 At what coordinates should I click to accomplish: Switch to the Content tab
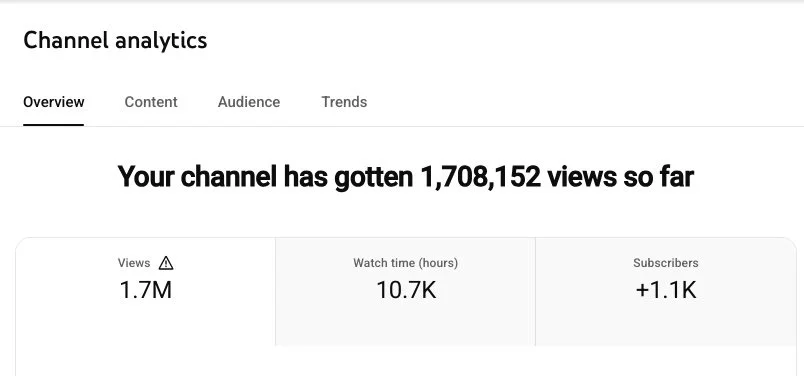[151, 102]
